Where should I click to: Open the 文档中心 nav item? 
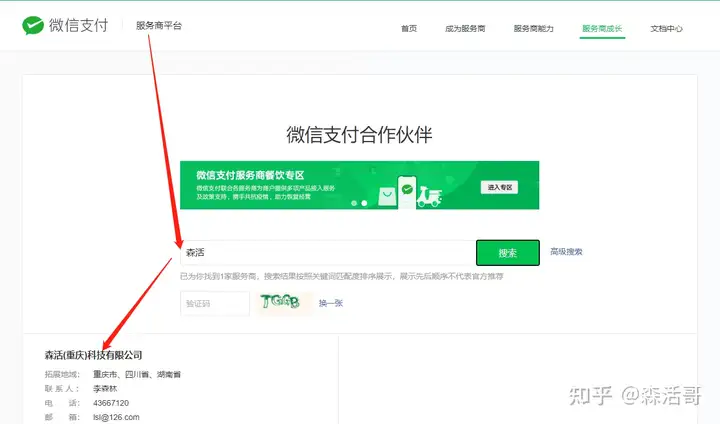(666, 28)
